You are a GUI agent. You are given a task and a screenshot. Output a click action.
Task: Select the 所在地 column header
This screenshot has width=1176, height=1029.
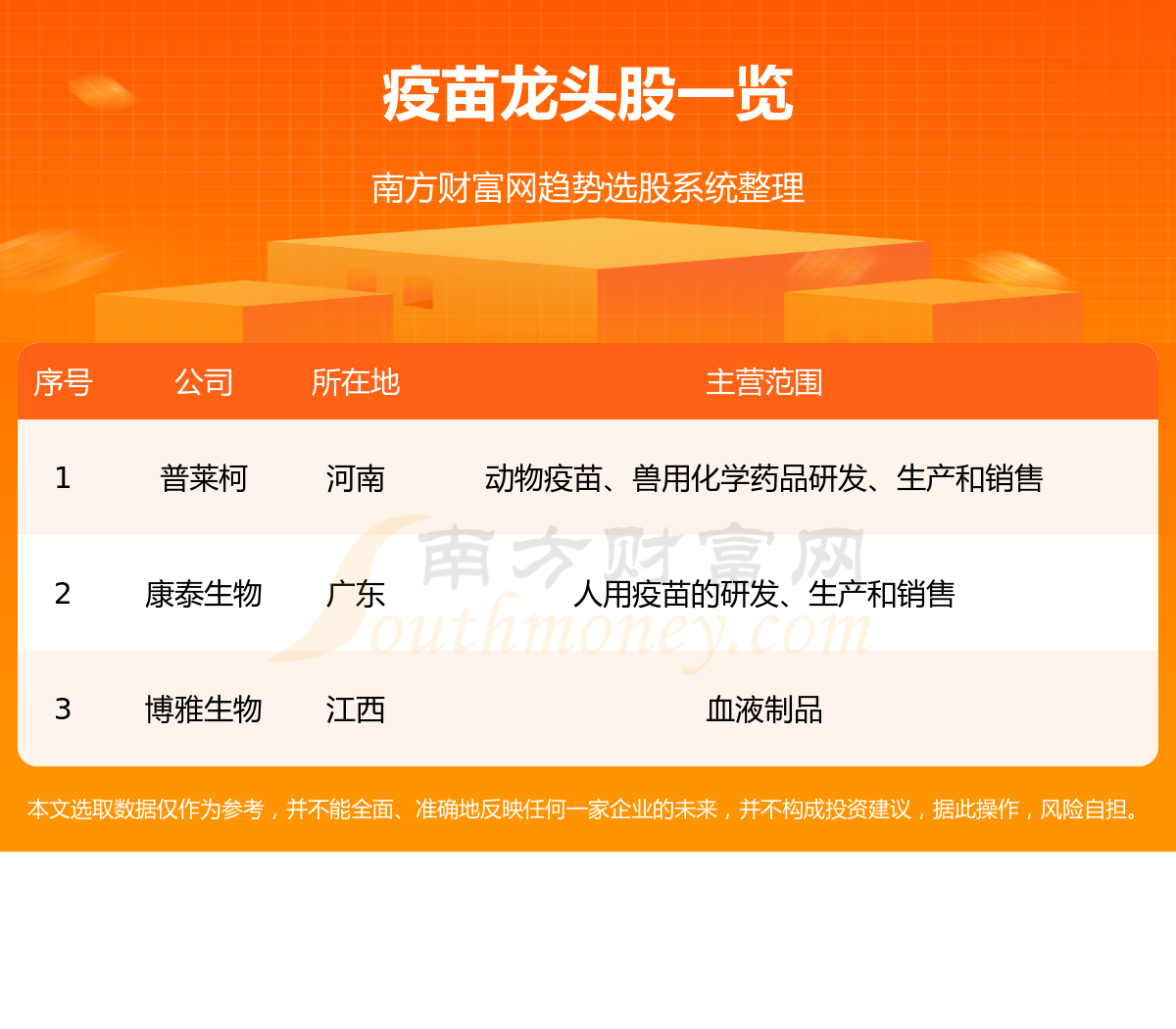356,382
